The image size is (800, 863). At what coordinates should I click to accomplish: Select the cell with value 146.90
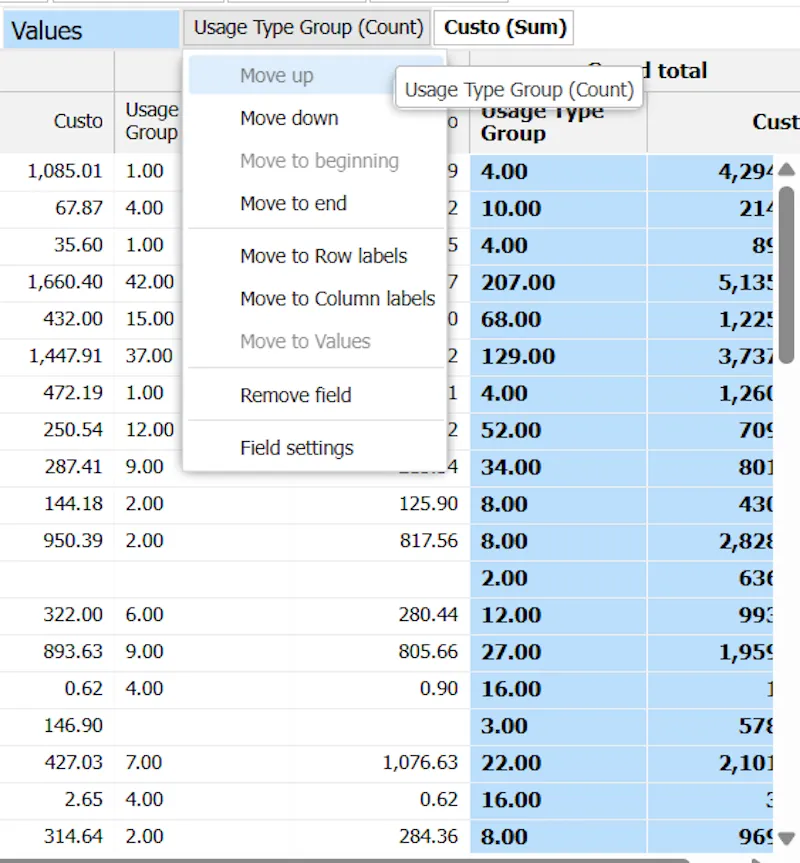[x=57, y=725]
